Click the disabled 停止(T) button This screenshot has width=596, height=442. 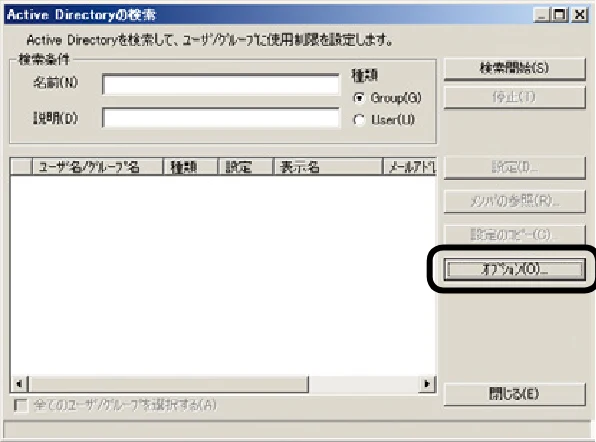tap(514, 97)
